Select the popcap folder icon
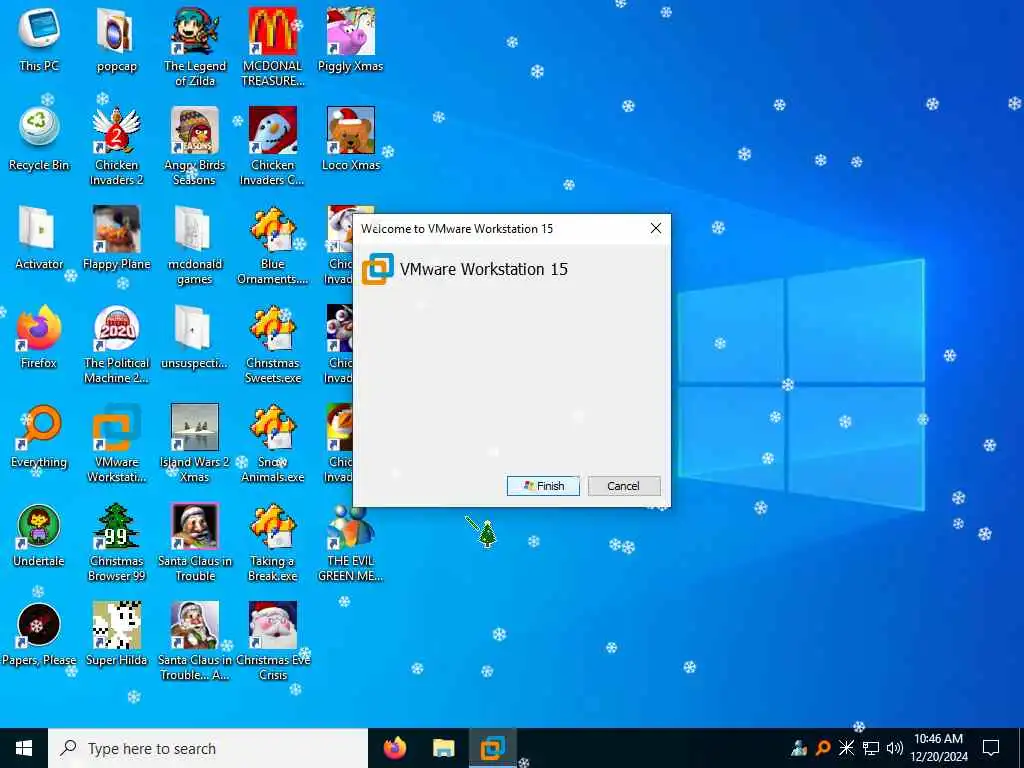The height and width of the screenshot is (768, 1024). pos(116,39)
